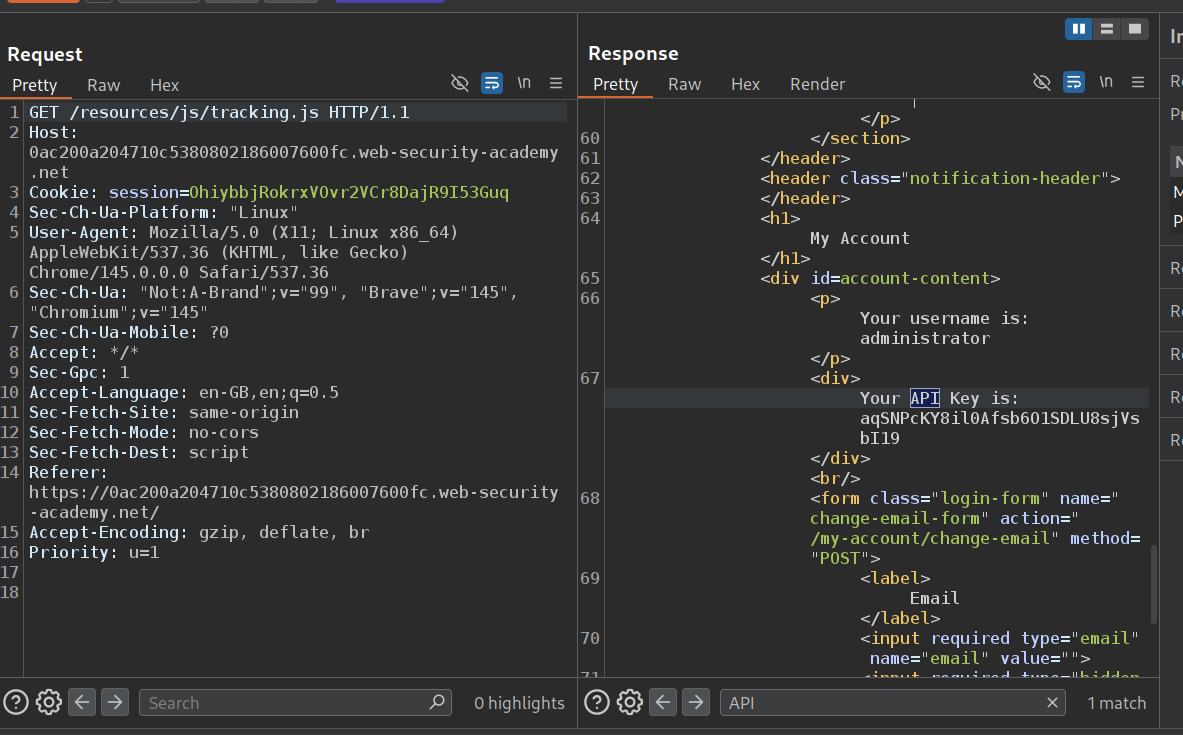Go to next match in Response search
Screen dimensions: 1183x735
coord(696,702)
